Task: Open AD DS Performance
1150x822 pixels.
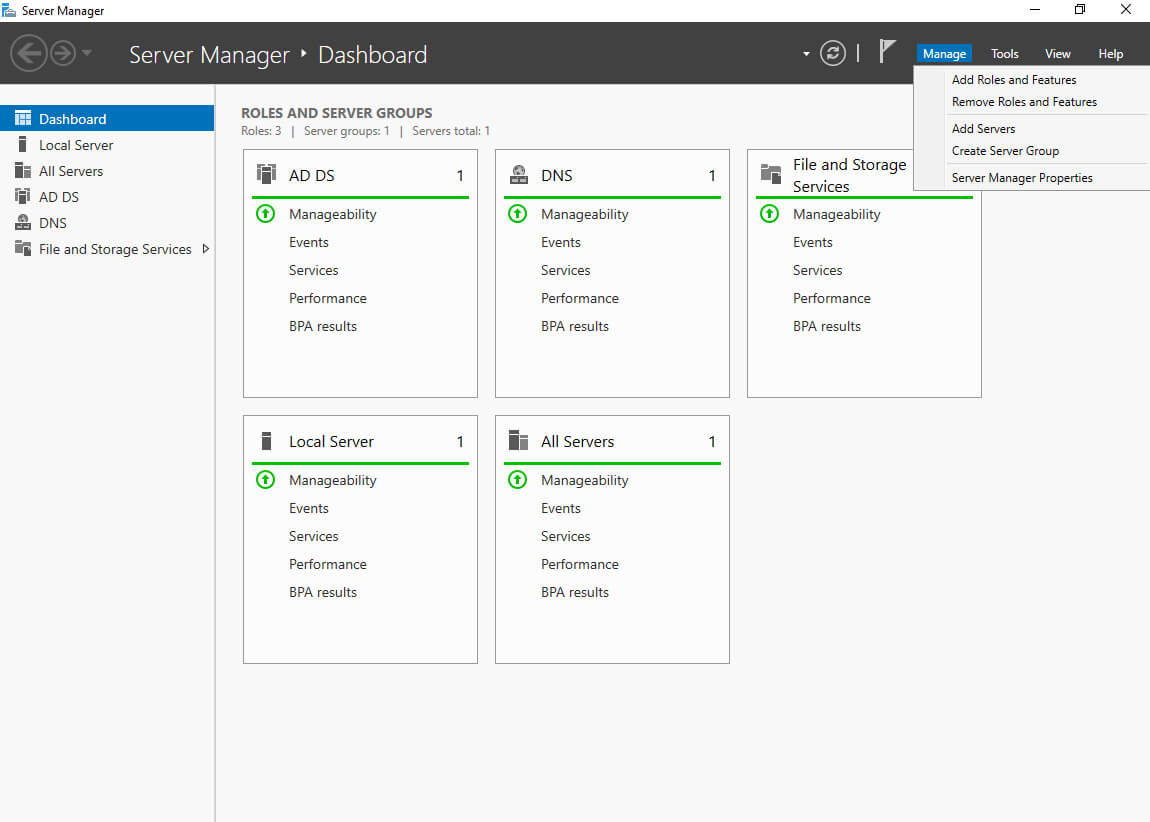Action: pos(328,298)
